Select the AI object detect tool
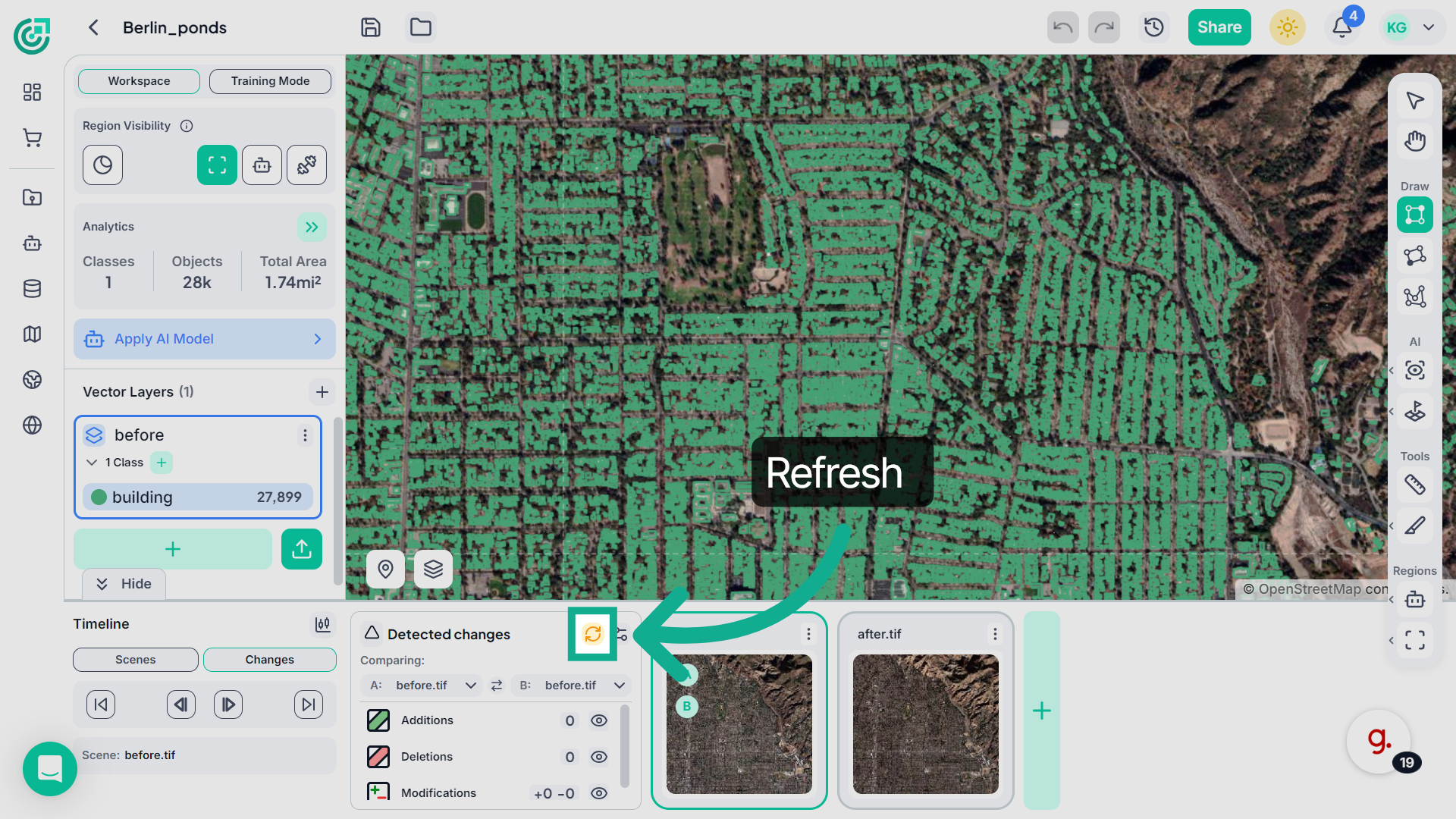 pyautogui.click(x=1415, y=371)
